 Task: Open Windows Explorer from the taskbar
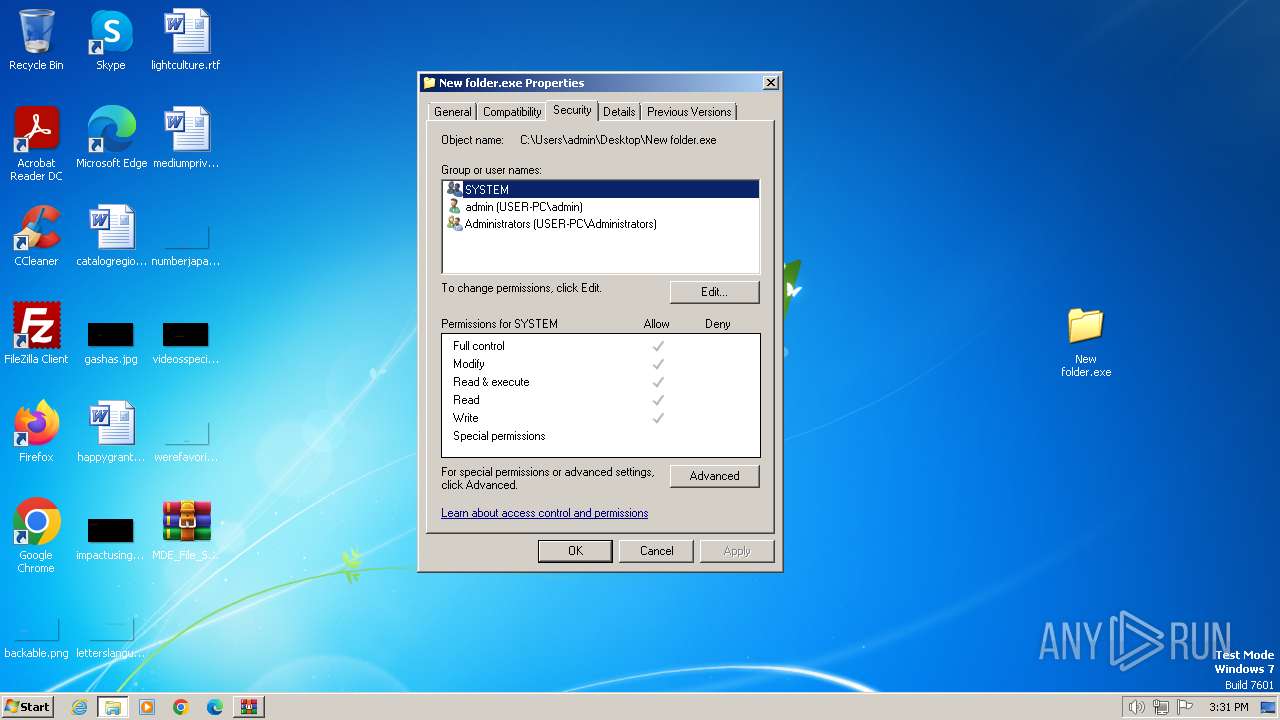(x=113, y=707)
